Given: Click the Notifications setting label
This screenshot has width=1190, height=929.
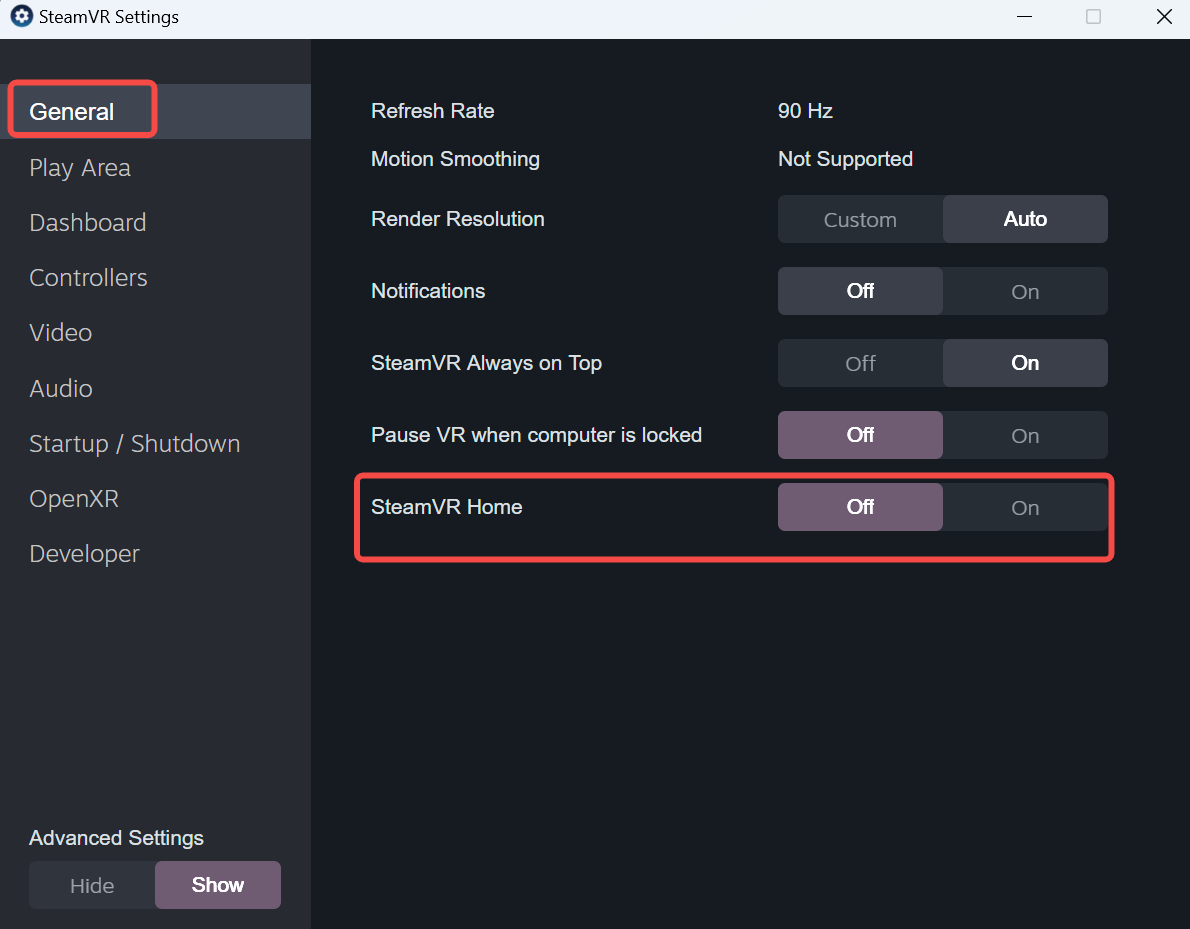Looking at the screenshot, I should [428, 291].
